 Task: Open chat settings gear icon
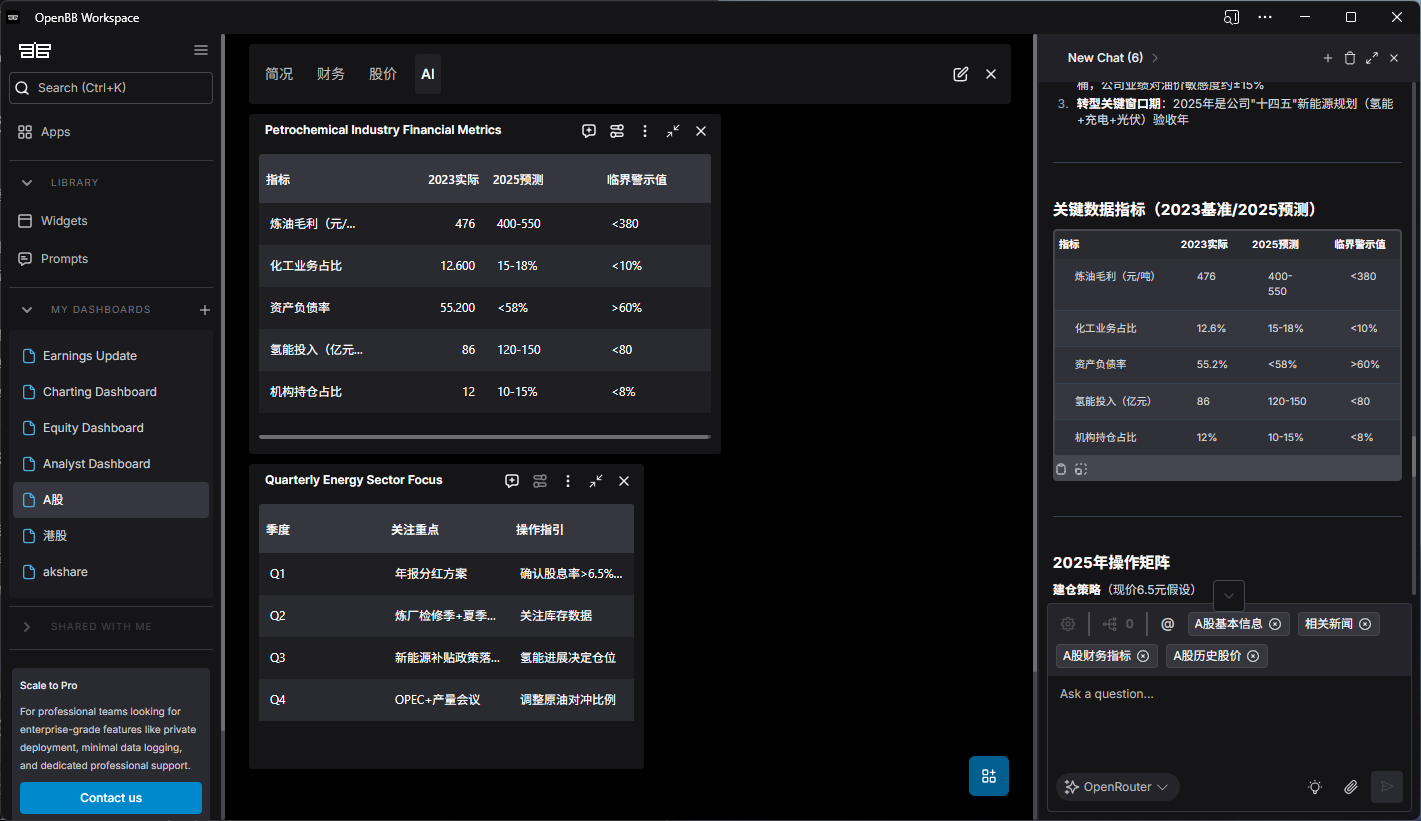(1068, 624)
